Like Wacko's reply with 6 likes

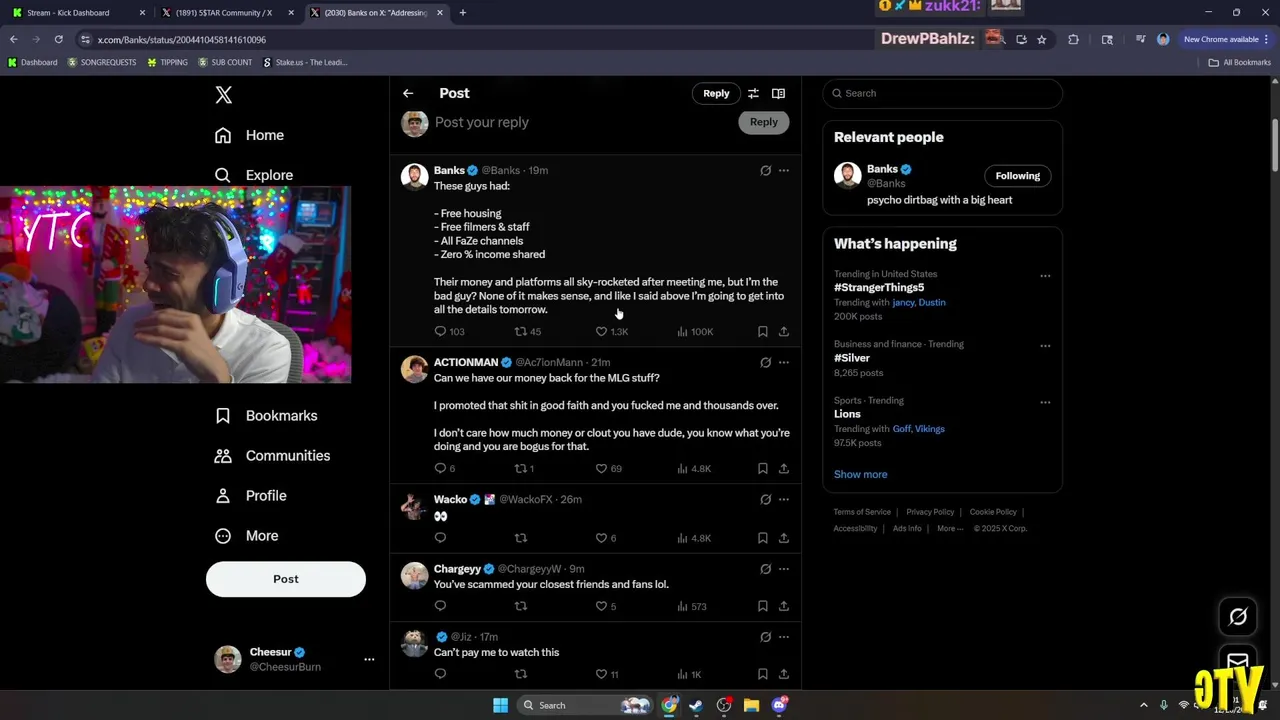(x=606, y=538)
